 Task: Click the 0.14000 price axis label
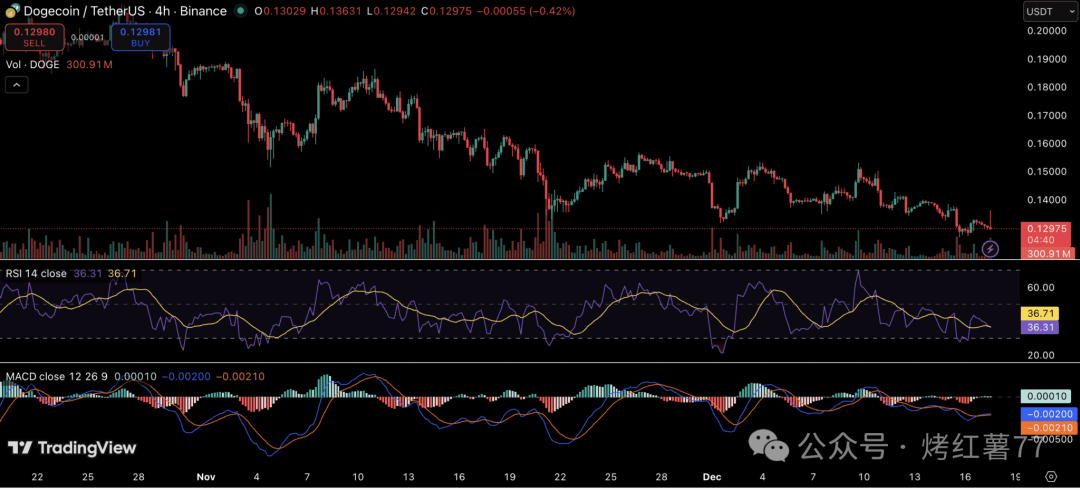tap(1047, 200)
